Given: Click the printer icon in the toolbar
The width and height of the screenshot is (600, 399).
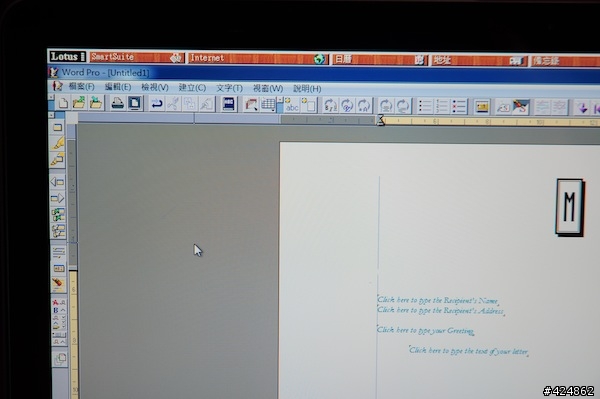Looking at the screenshot, I should (117, 103).
